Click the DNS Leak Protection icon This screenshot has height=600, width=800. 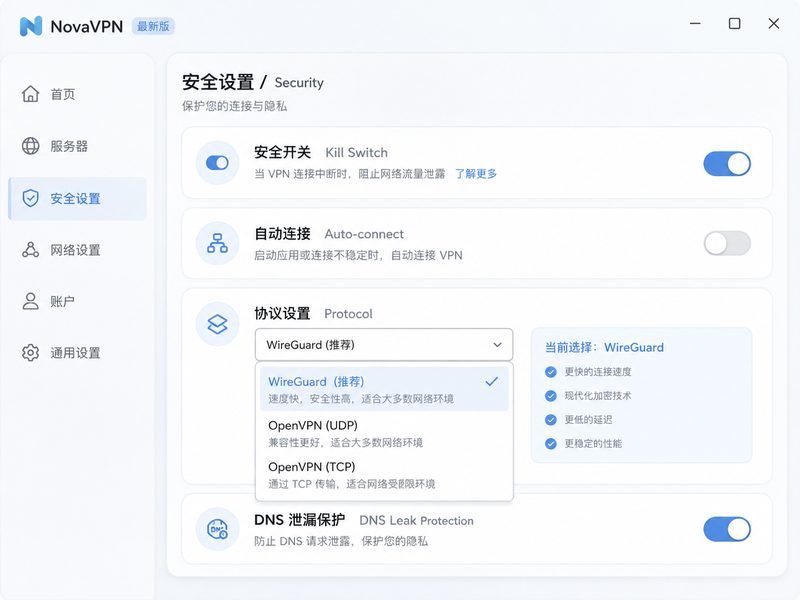point(217,529)
